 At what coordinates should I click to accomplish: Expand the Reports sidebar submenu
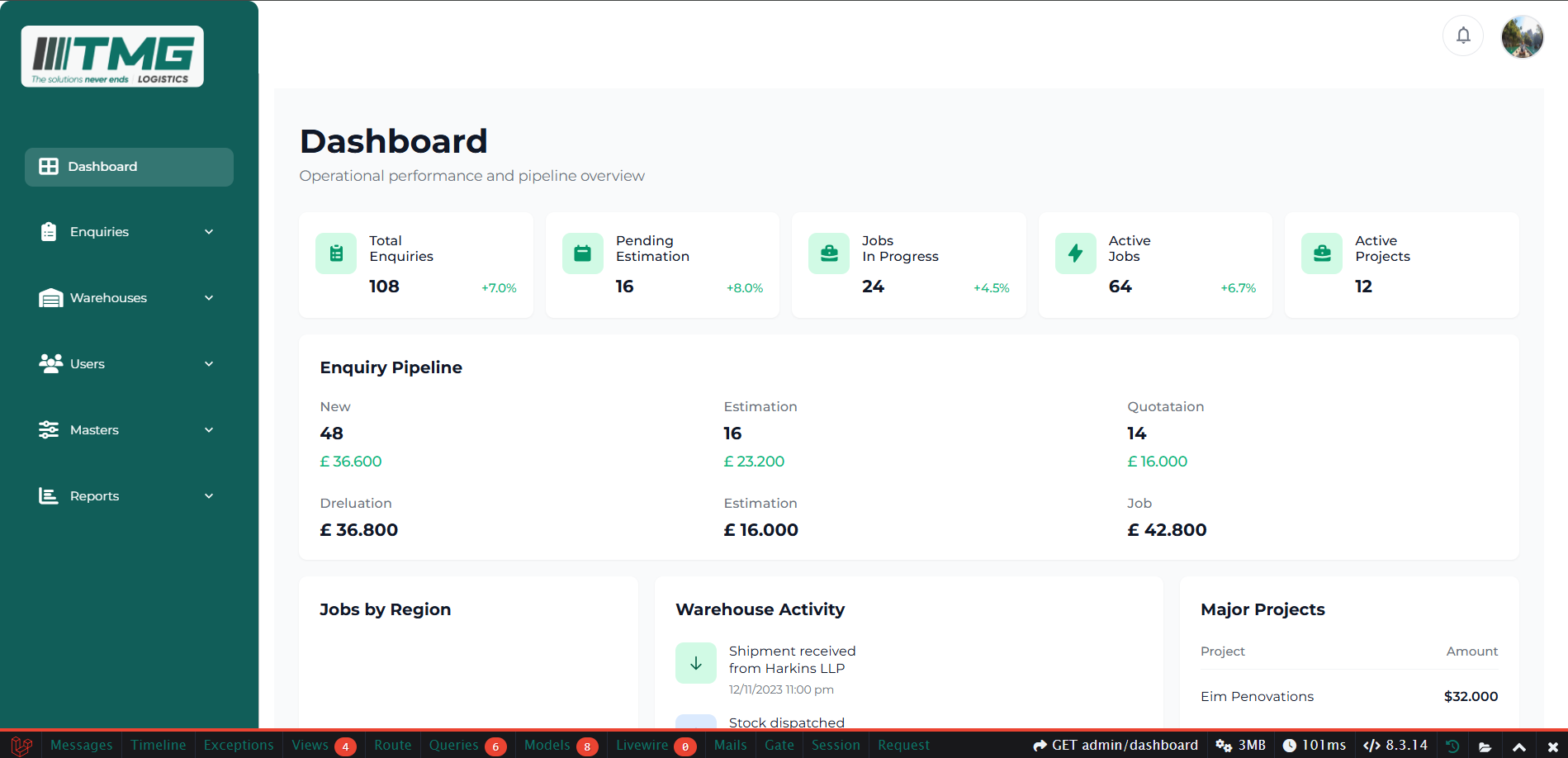(128, 496)
